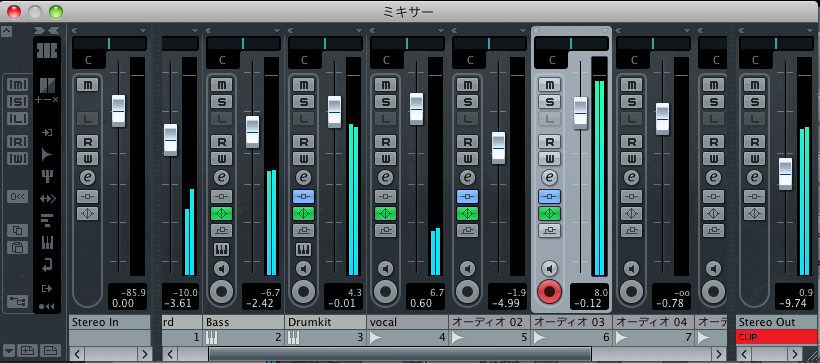This screenshot has height=363, width=820.
Task: Open channel settings 'e' on Stereo Out
Action: pyautogui.click(x=754, y=178)
